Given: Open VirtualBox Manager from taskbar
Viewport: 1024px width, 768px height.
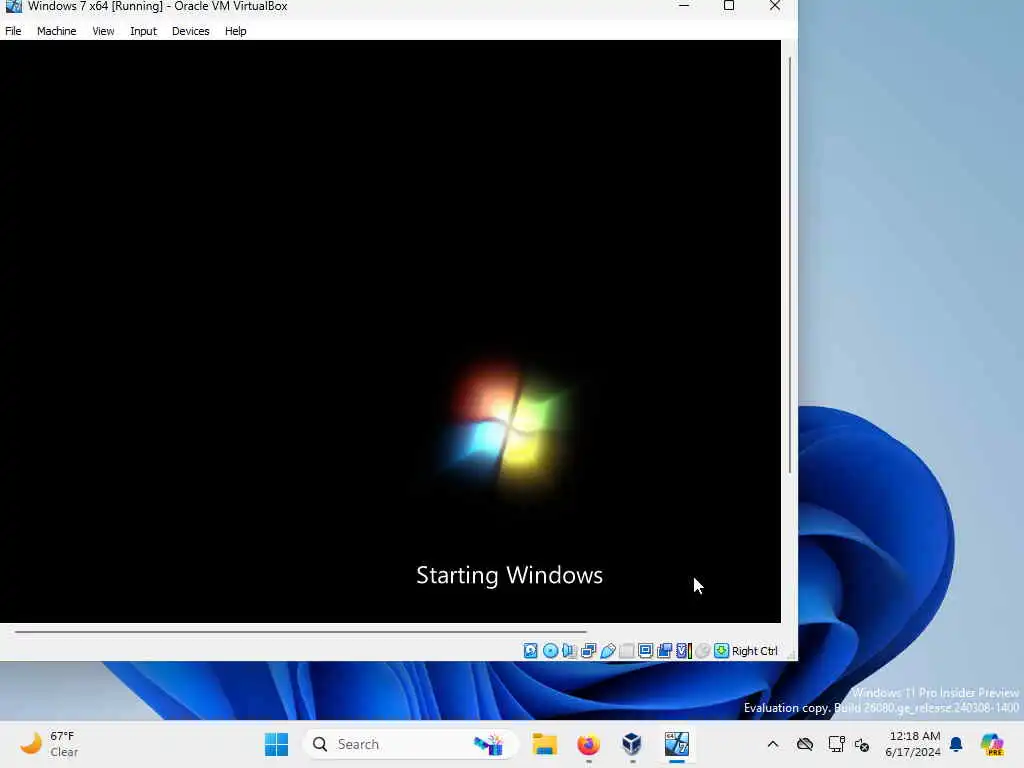Looking at the screenshot, I should (632, 744).
